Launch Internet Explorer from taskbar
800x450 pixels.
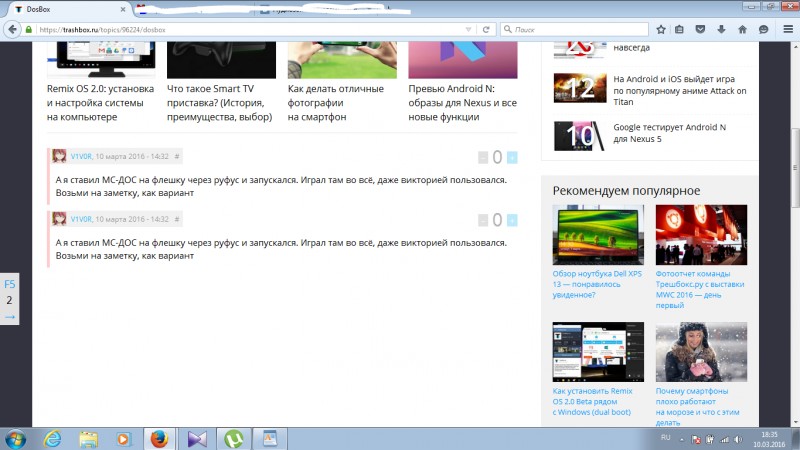[53, 439]
